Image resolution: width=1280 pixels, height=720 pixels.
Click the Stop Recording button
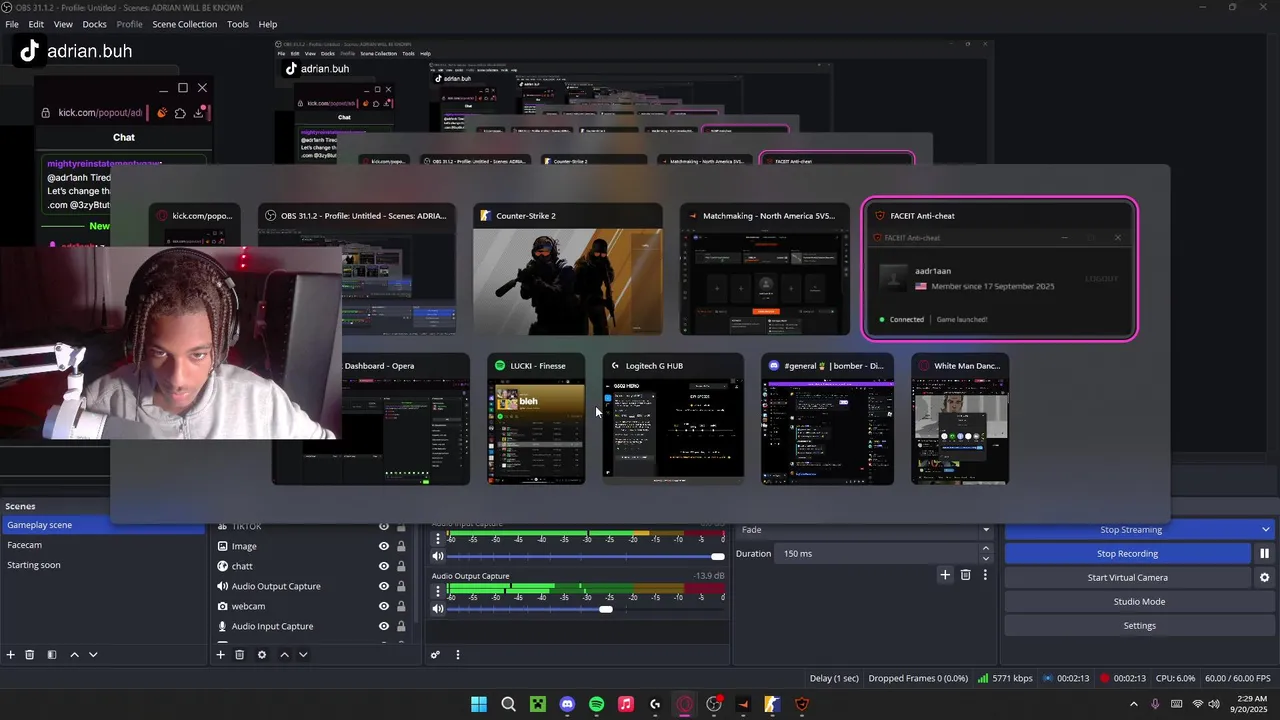1128,553
